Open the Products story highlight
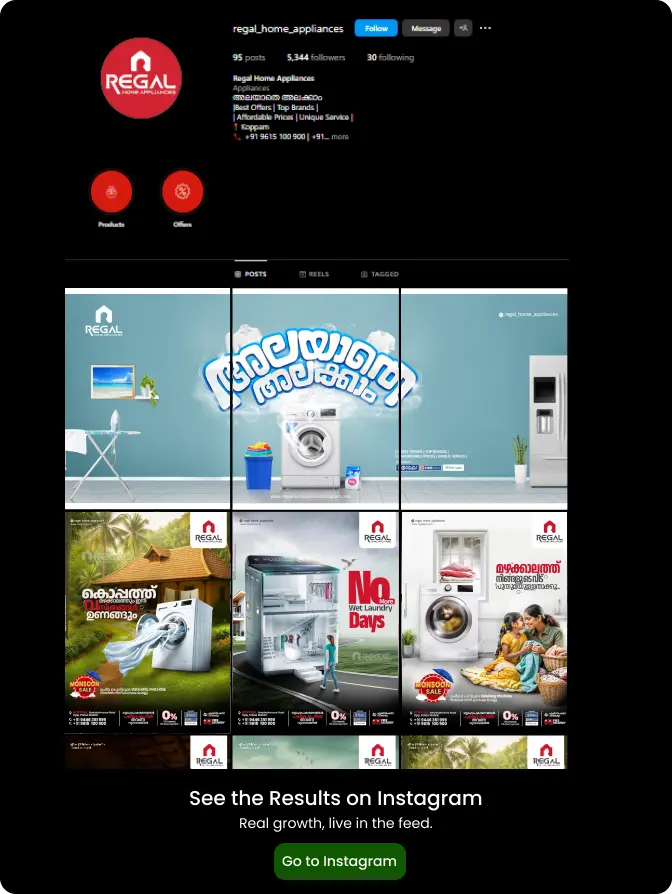This screenshot has height=894, width=672. [112, 192]
